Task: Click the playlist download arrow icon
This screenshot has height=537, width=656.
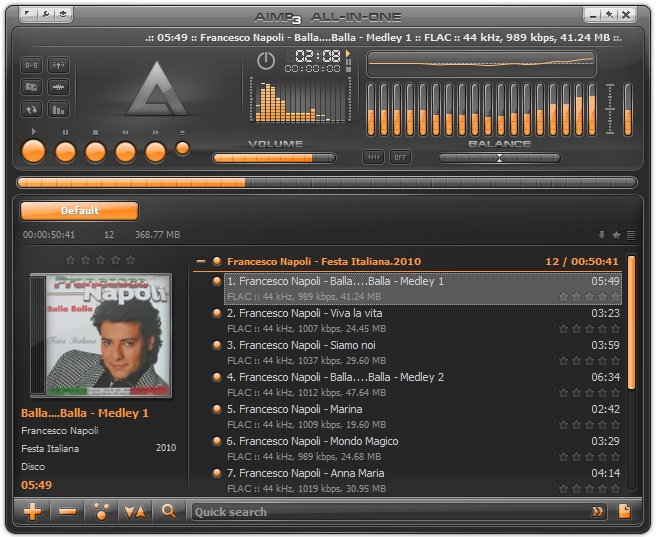Action: click(602, 235)
